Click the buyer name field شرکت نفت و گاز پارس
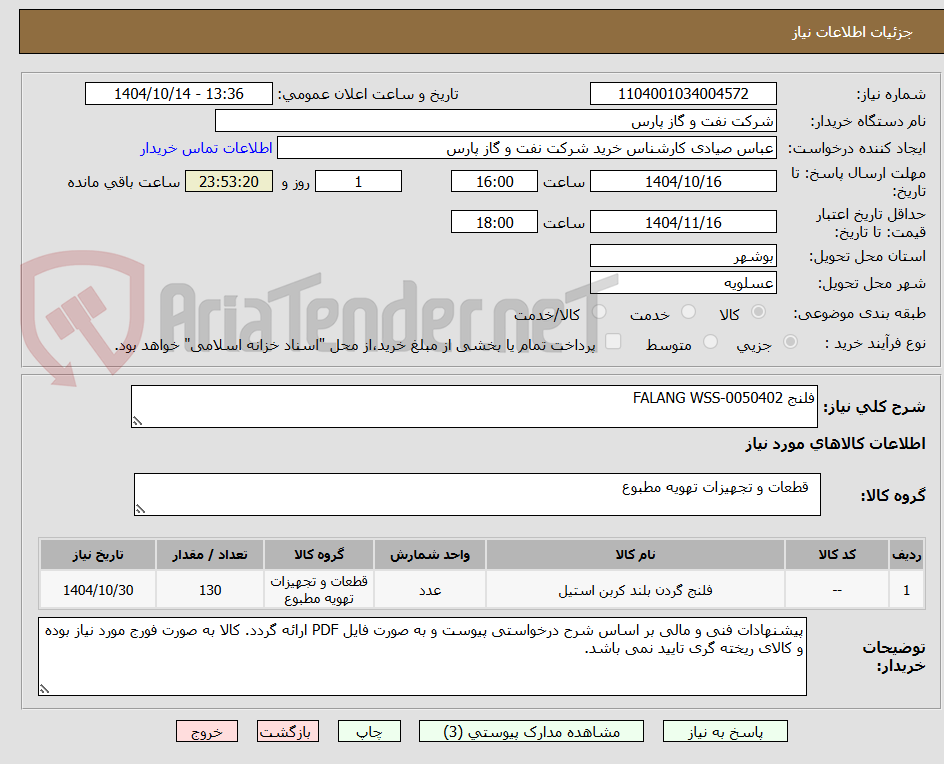This screenshot has width=944, height=764. pos(495,121)
